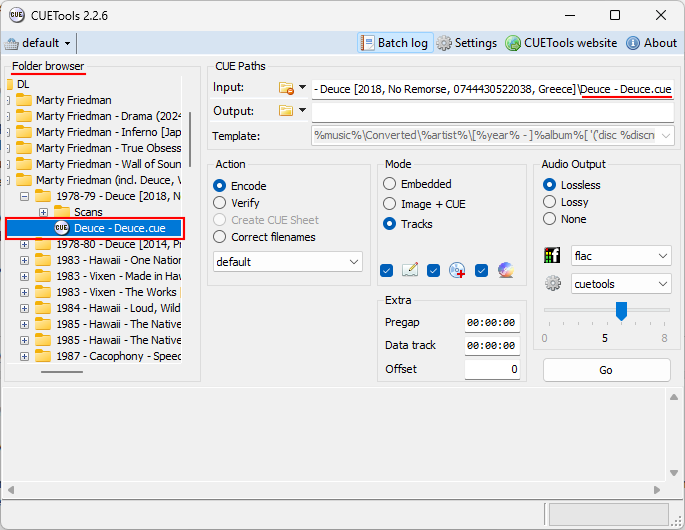Select None audio output
The image size is (685, 530).
(x=564, y=219)
